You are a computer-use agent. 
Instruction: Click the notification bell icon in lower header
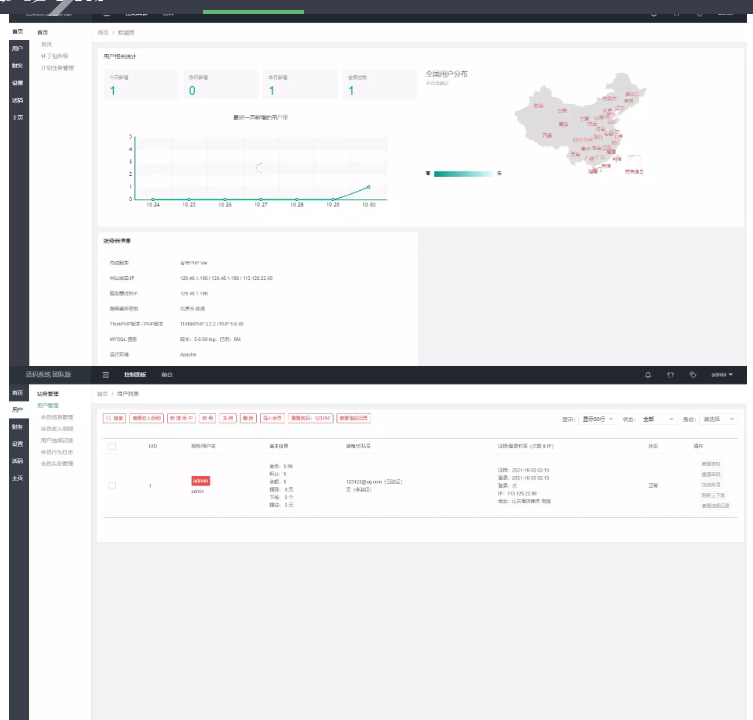(648, 375)
